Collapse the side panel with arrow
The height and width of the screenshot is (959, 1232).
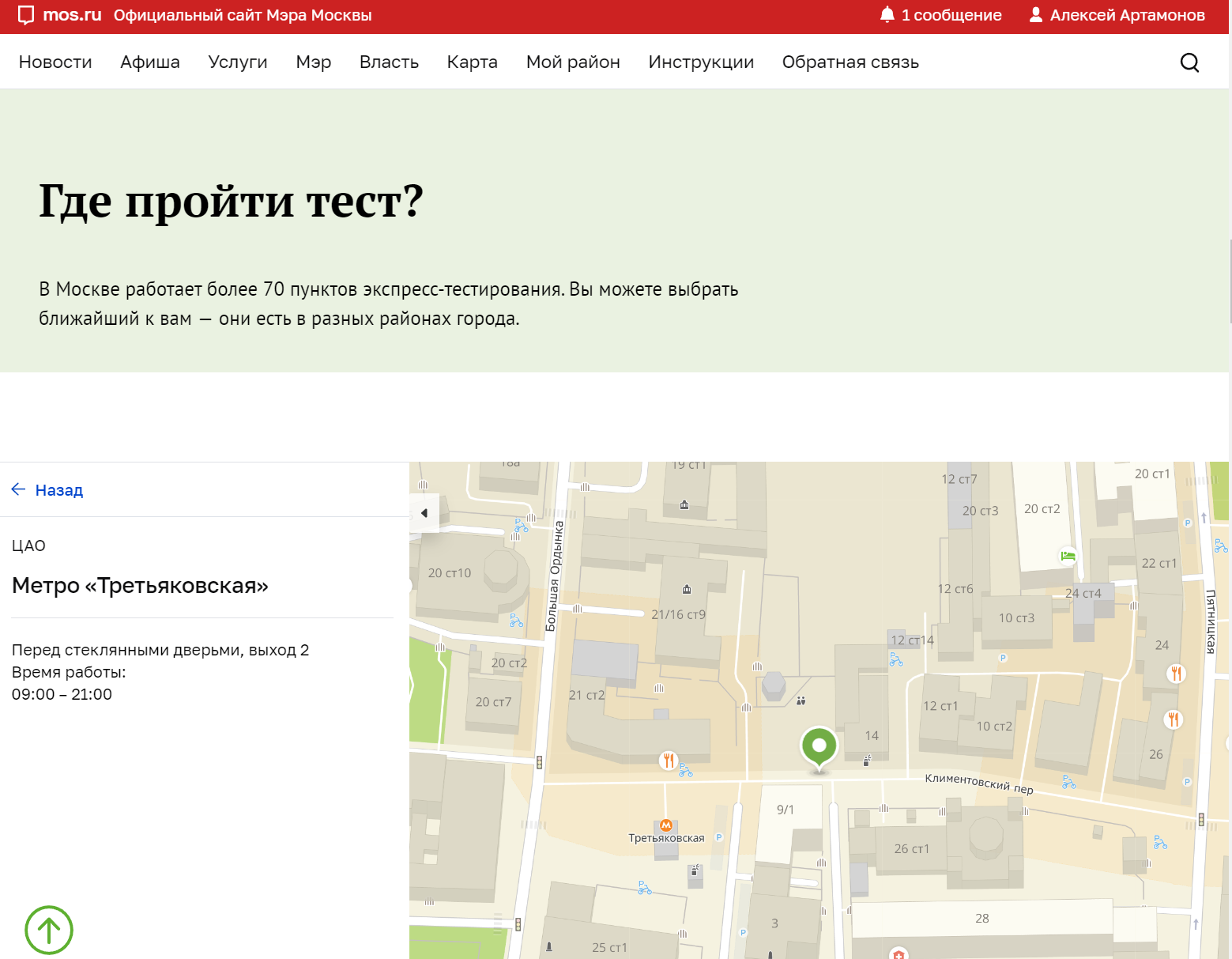(x=424, y=513)
